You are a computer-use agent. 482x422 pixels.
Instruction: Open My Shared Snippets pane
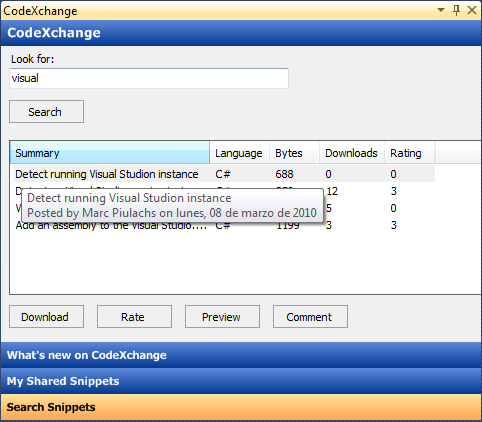point(241,381)
